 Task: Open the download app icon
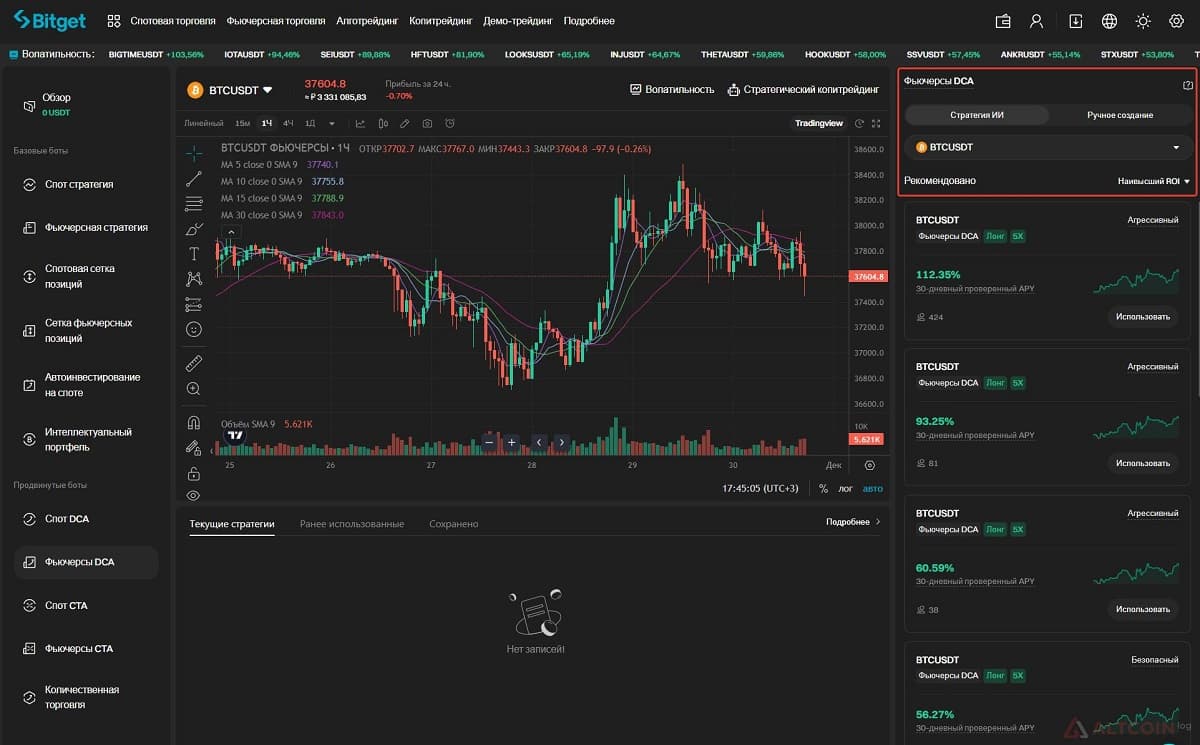1076,21
